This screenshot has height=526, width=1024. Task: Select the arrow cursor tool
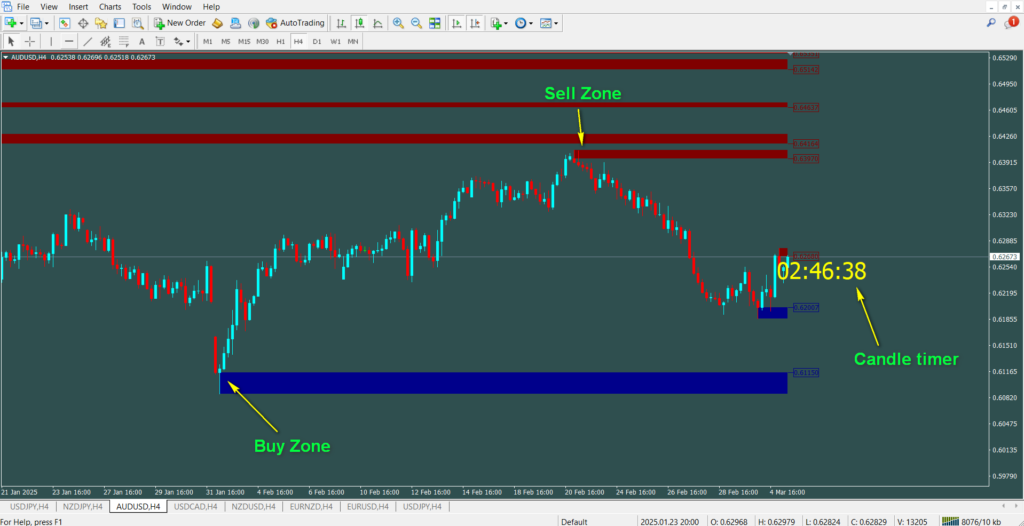(11, 42)
